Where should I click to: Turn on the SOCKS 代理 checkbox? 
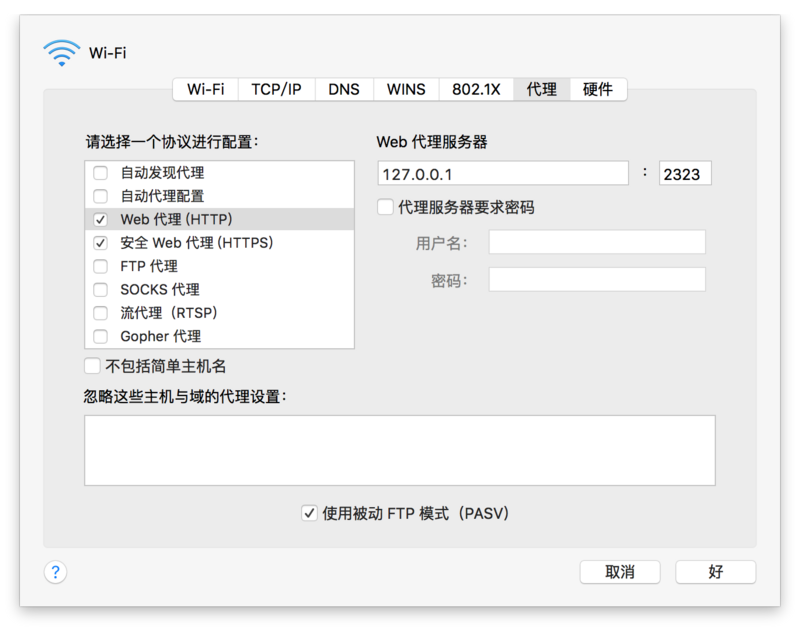click(99, 289)
